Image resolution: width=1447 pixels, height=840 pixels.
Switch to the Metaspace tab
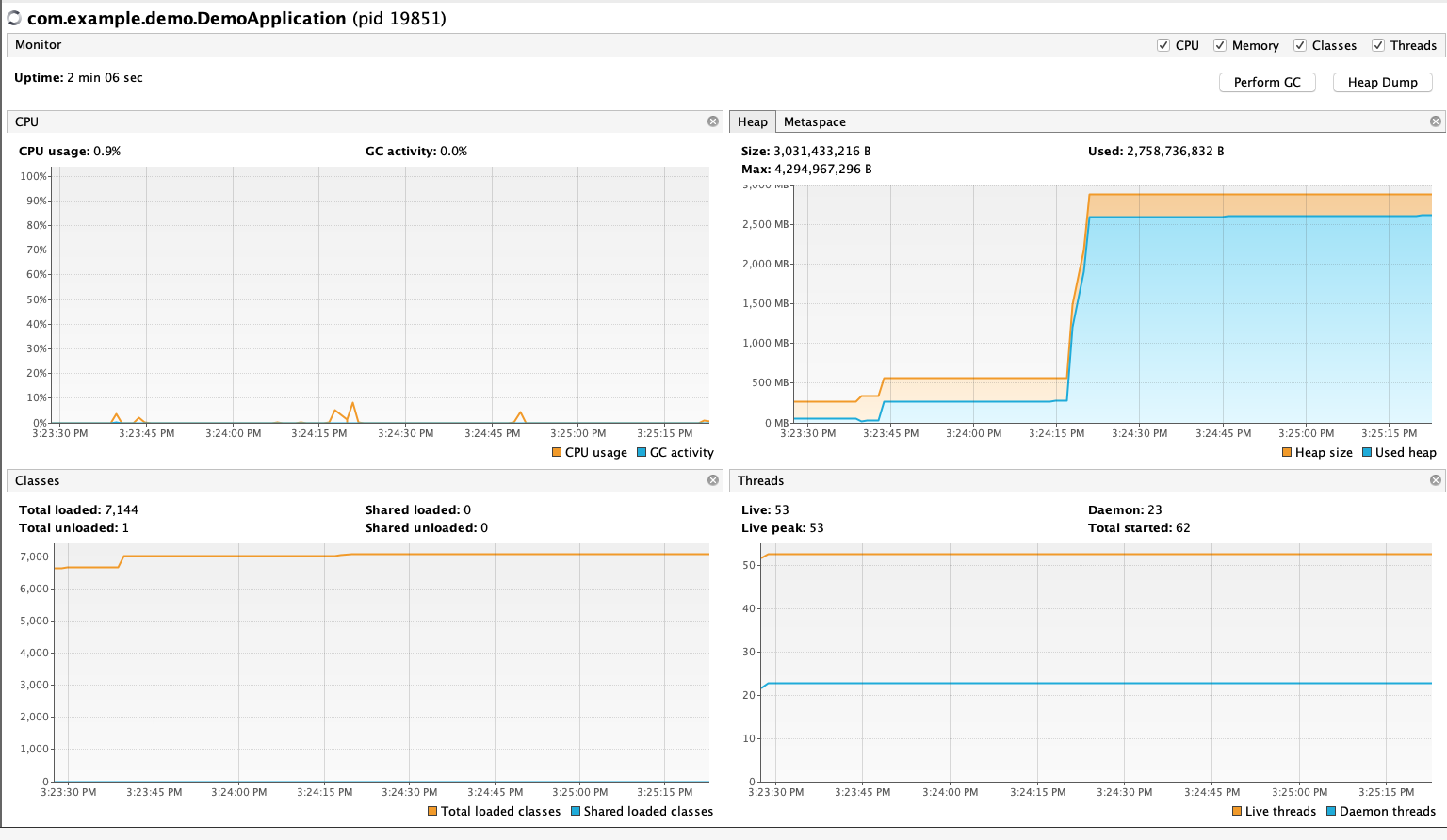tap(814, 121)
